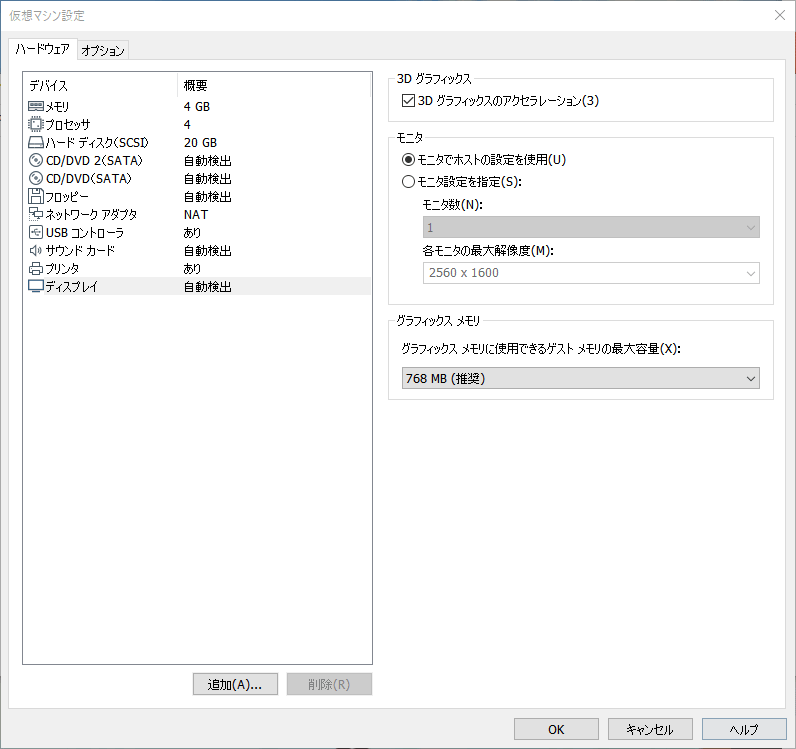
Task: Click the processor (プロセッサ) chip icon
Action: (36, 124)
